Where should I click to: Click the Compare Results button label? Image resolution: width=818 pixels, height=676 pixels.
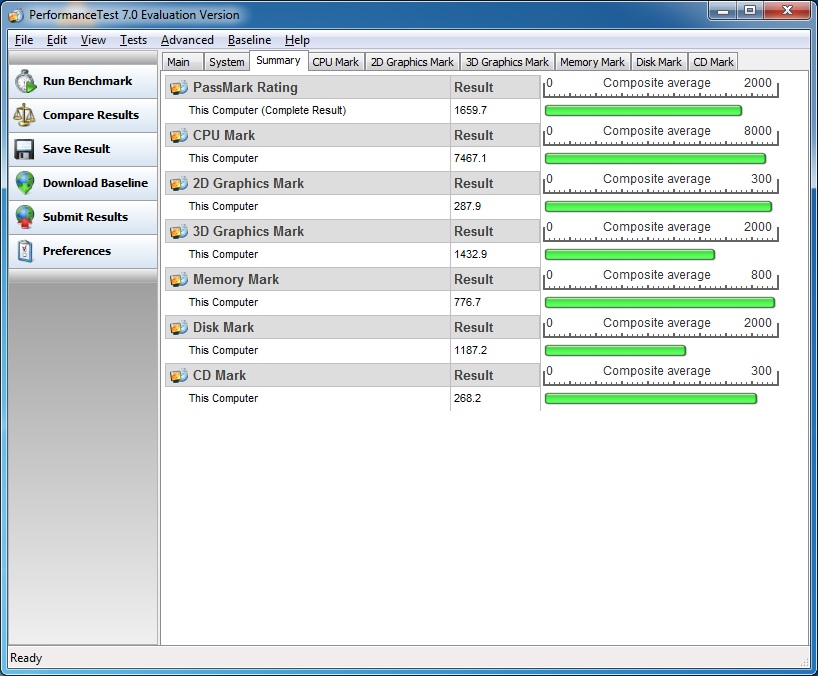91,115
